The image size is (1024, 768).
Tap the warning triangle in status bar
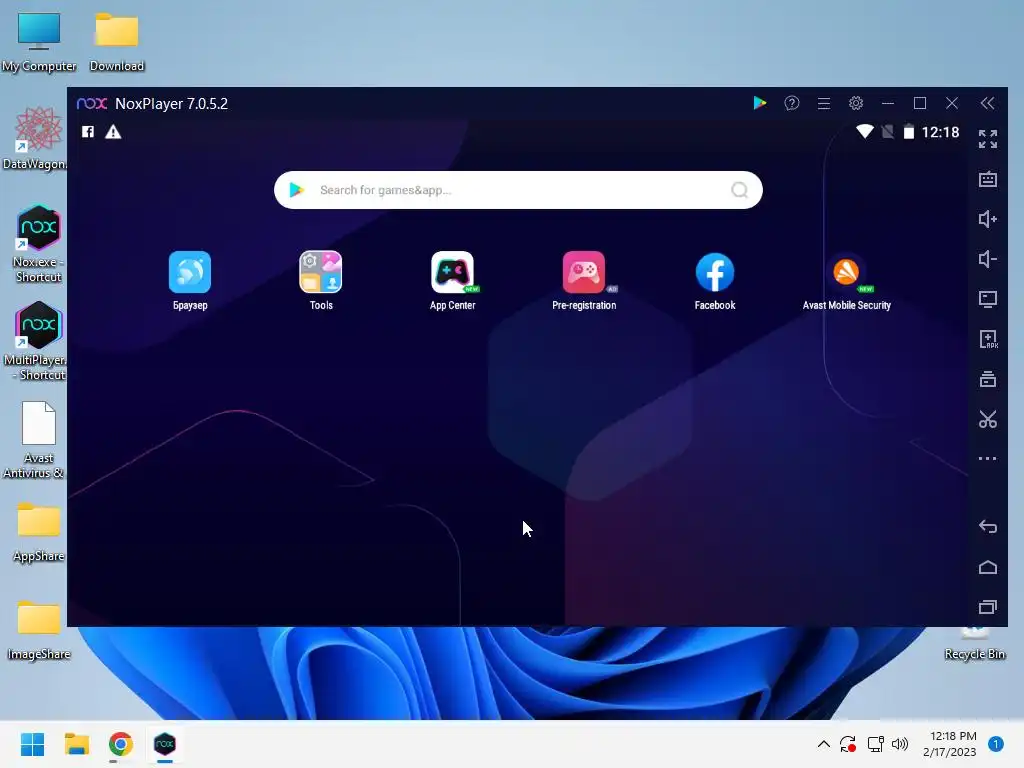(x=113, y=132)
